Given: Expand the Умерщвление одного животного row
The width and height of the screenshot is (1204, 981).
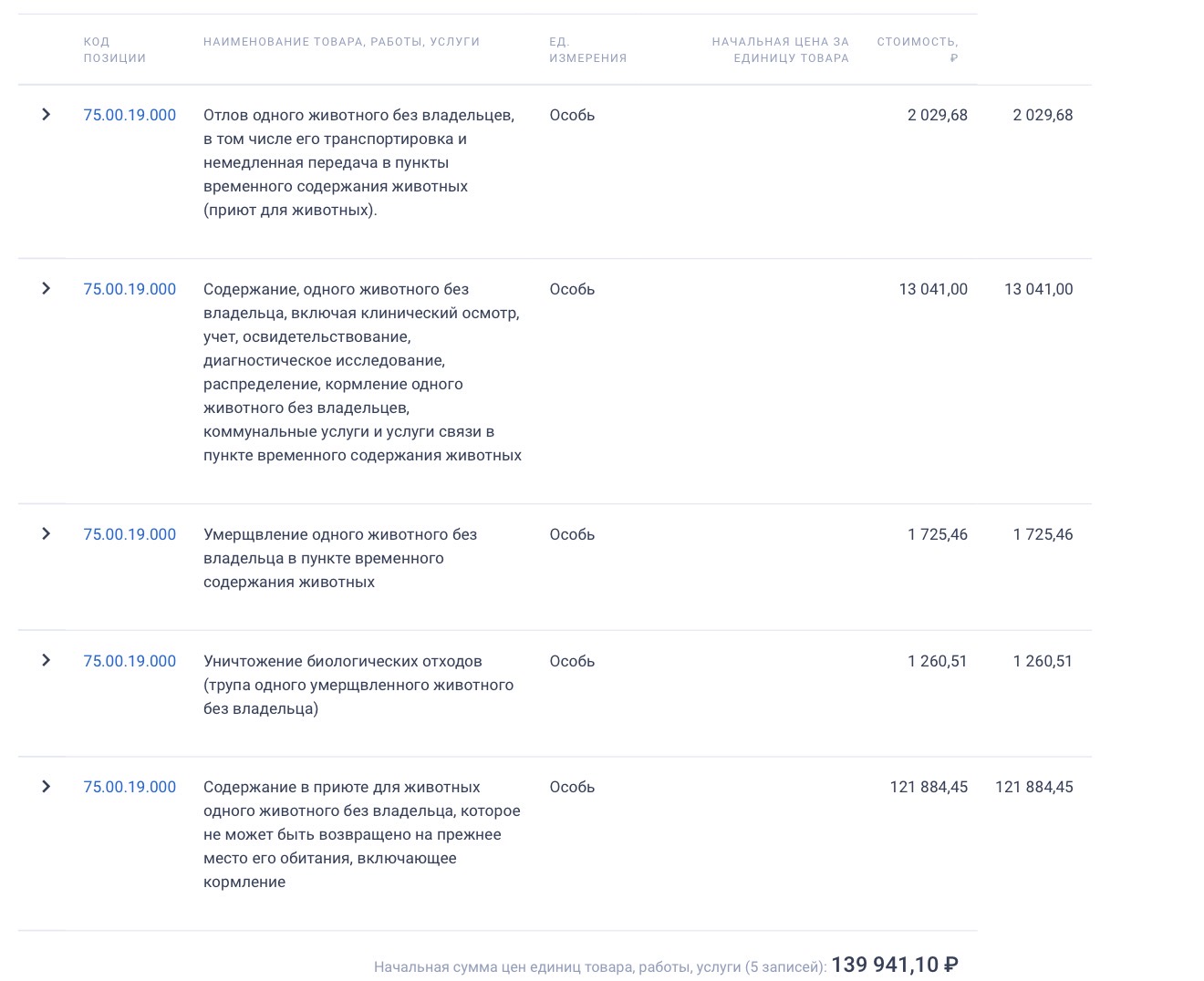Looking at the screenshot, I should (x=46, y=534).
